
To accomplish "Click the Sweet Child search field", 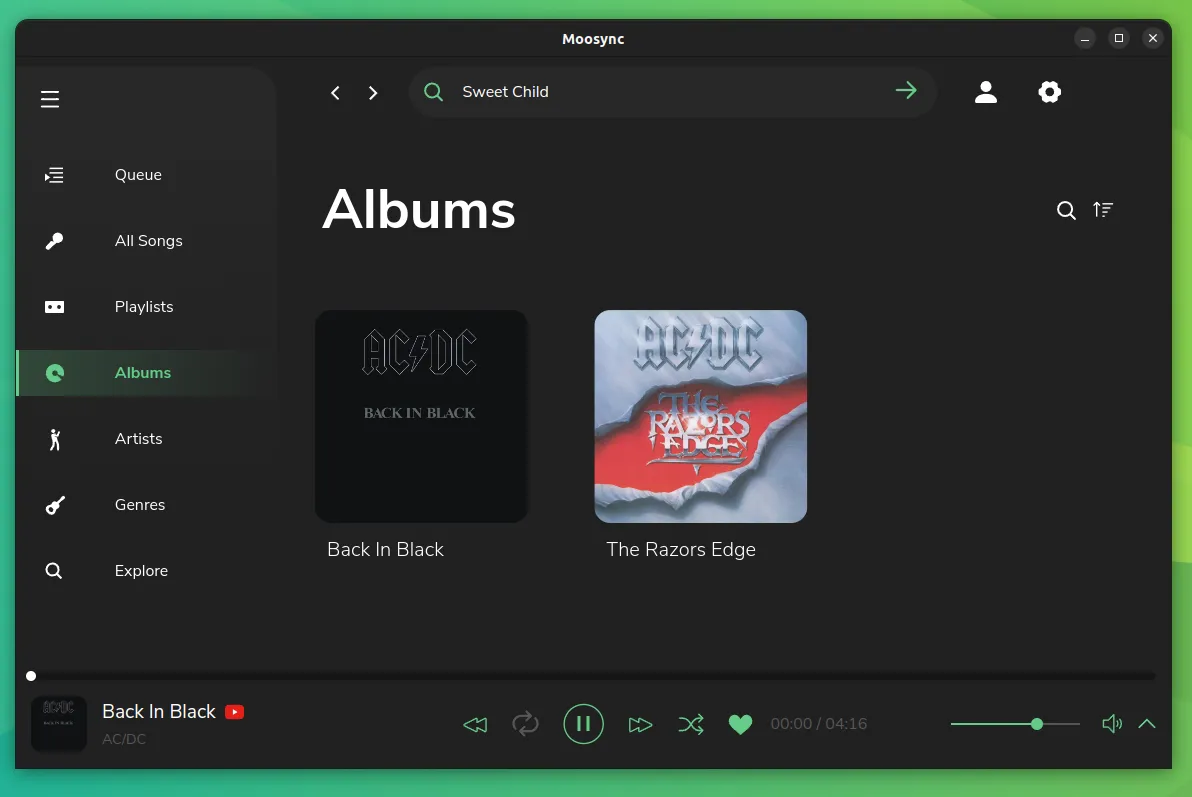I will (673, 92).
